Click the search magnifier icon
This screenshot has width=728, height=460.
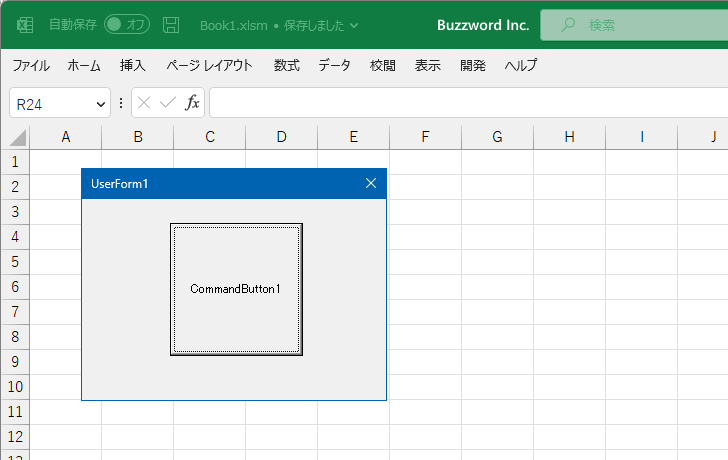point(567,25)
